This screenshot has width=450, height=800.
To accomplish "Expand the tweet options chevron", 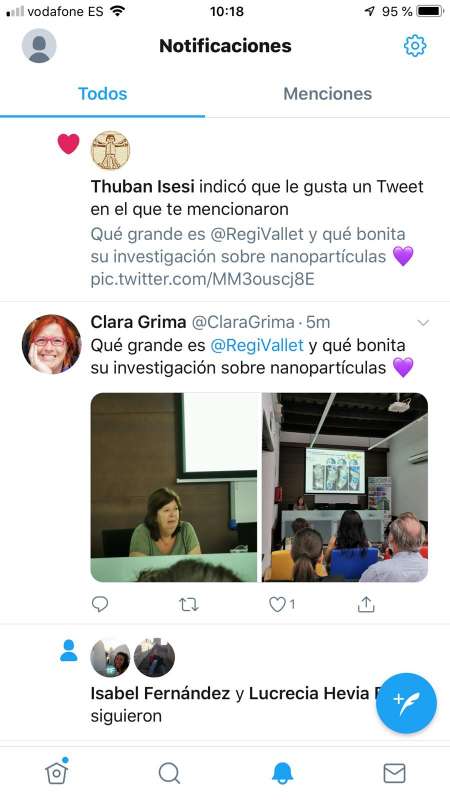I will tap(423, 322).
